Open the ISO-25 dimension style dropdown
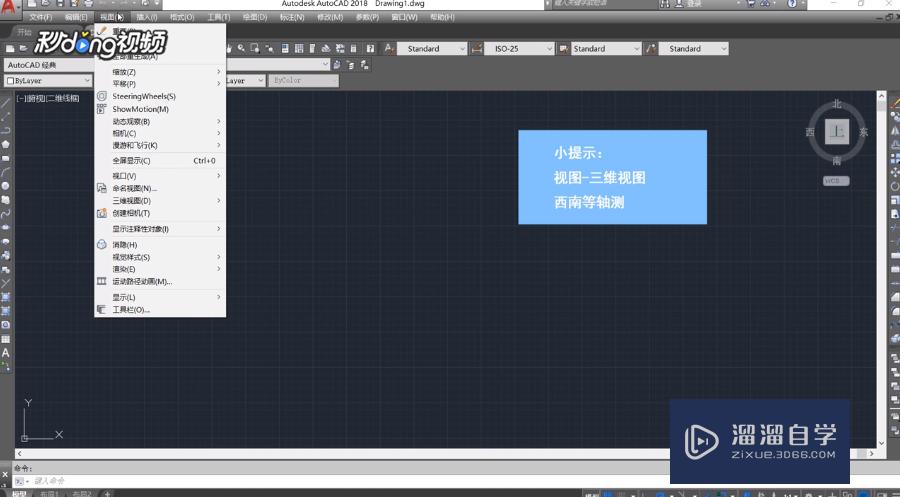The image size is (900, 497). (519, 49)
